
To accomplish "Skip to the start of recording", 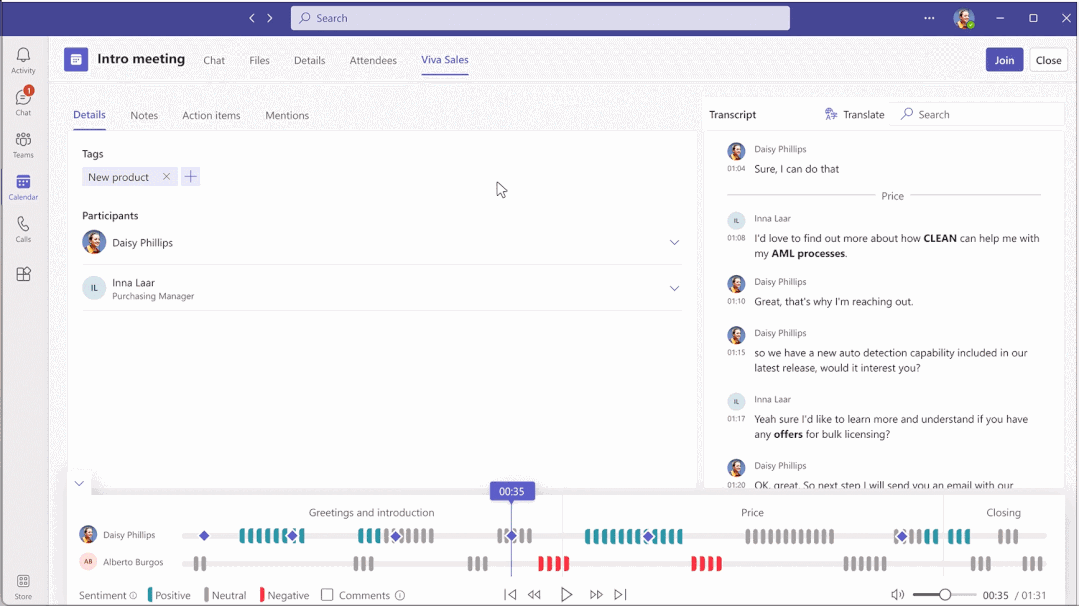I will [x=510, y=594].
